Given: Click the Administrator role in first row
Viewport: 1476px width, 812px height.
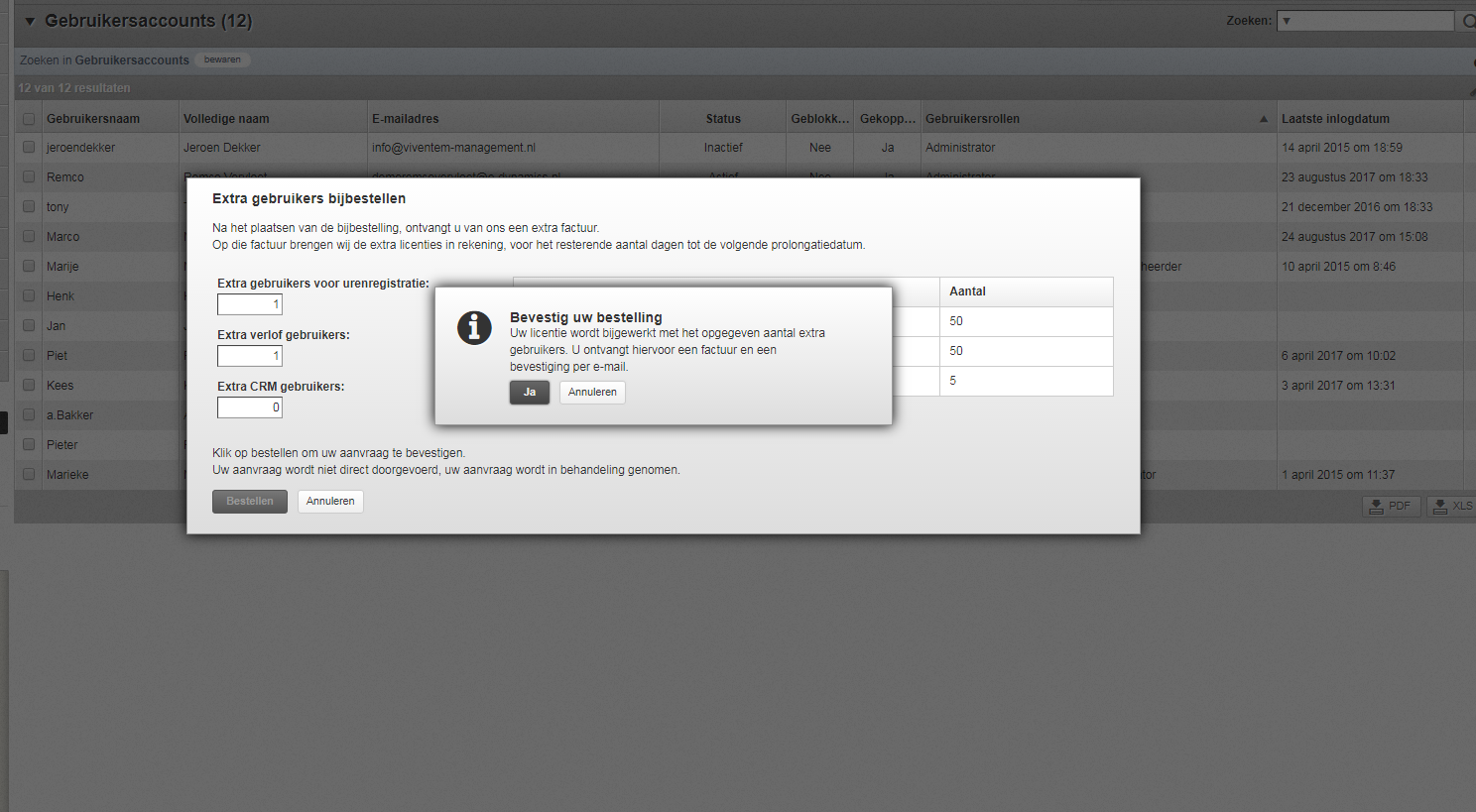Looking at the screenshot, I should coord(960,148).
